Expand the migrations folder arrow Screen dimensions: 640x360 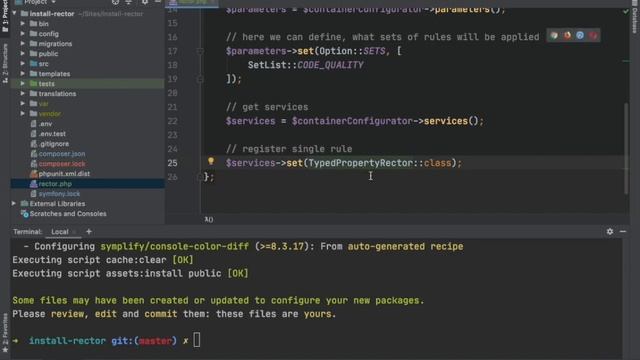[x=23, y=44]
